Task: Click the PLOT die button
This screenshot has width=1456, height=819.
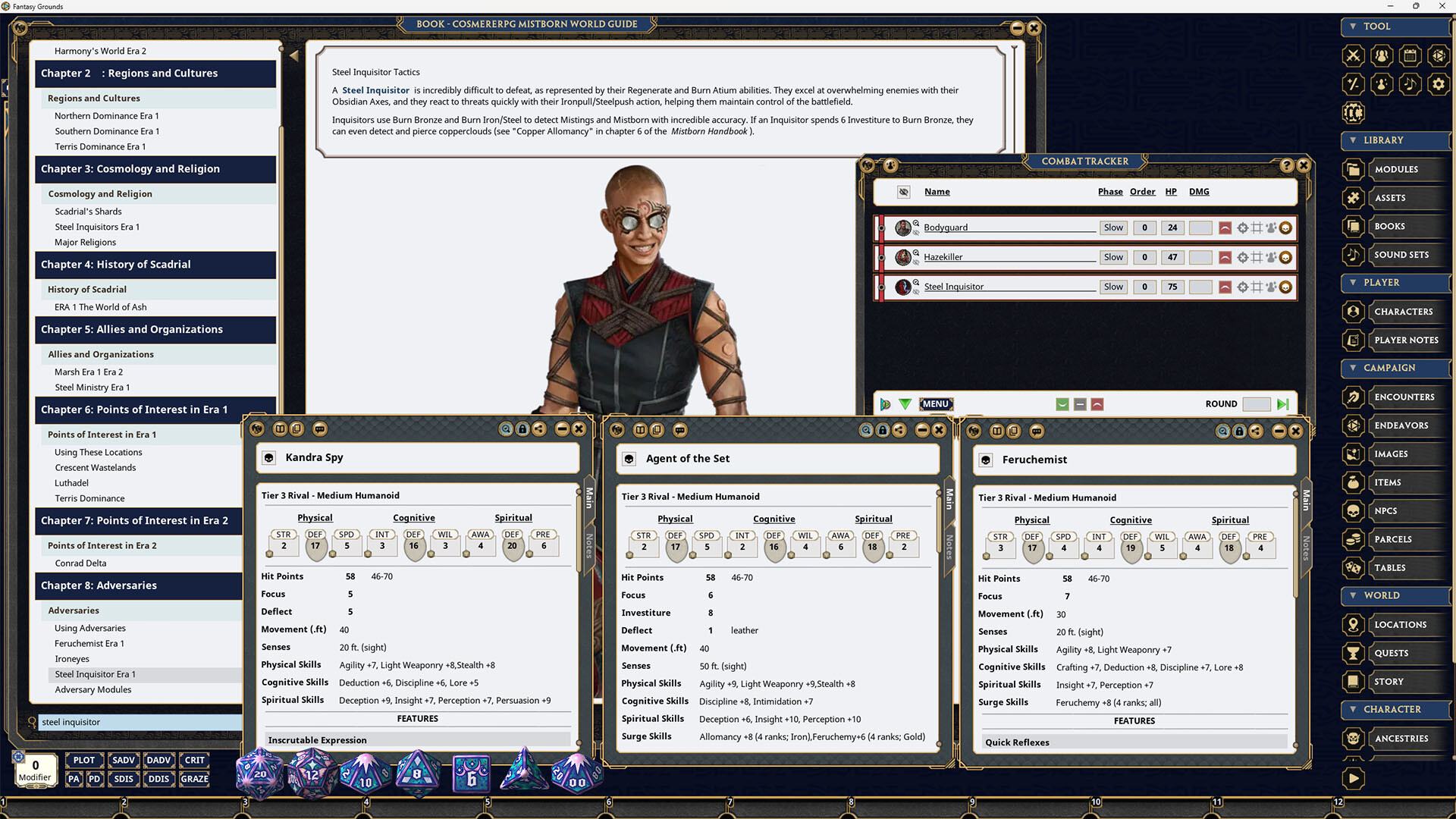Action: (x=84, y=760)
